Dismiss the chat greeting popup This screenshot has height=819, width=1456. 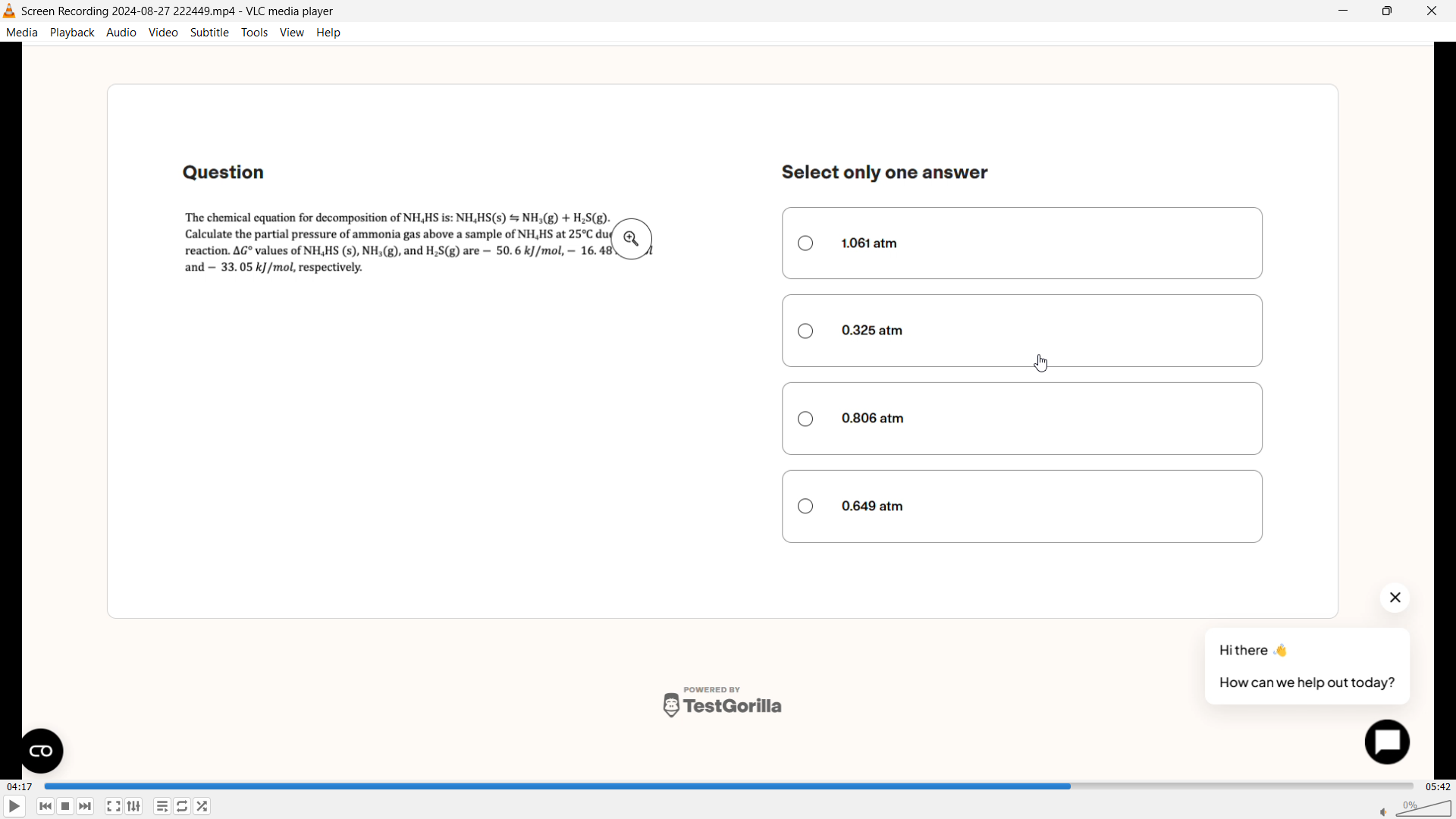[1395, 598]
